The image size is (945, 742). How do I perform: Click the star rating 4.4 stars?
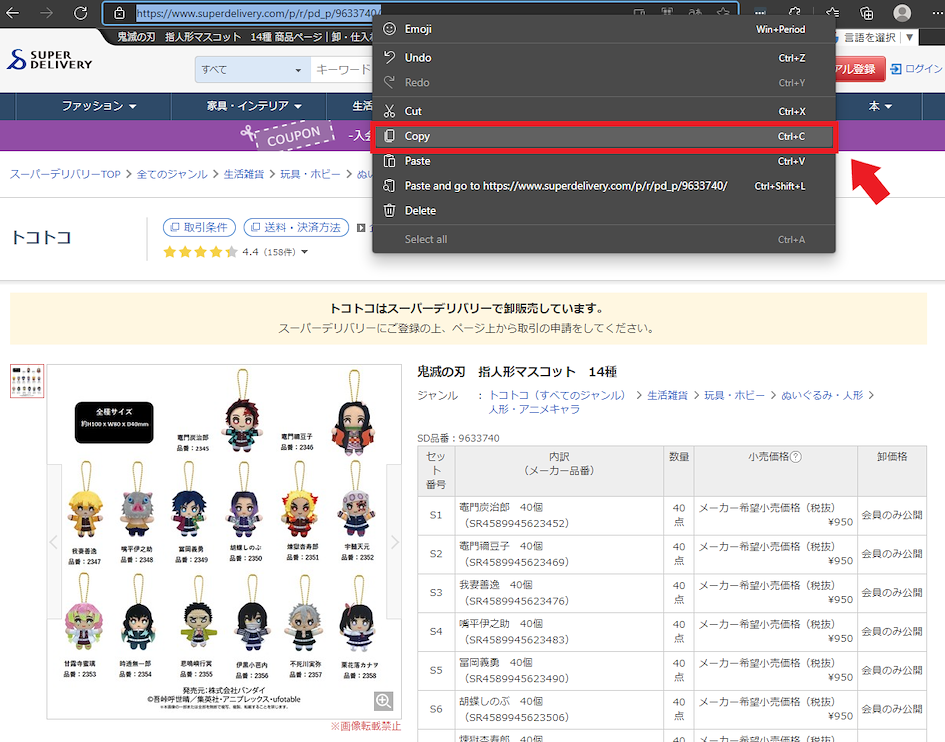click(x=200, y=252)
